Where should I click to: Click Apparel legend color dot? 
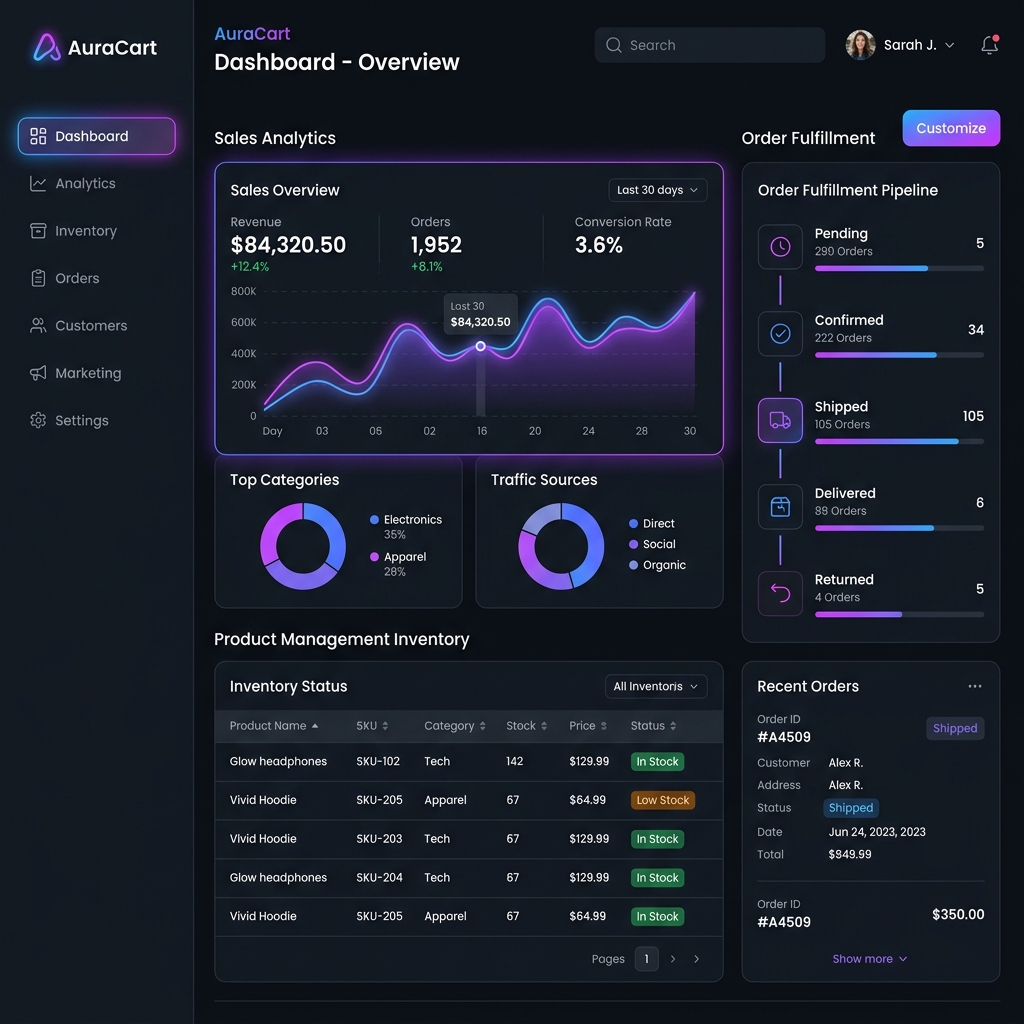[x=374, y=557]
